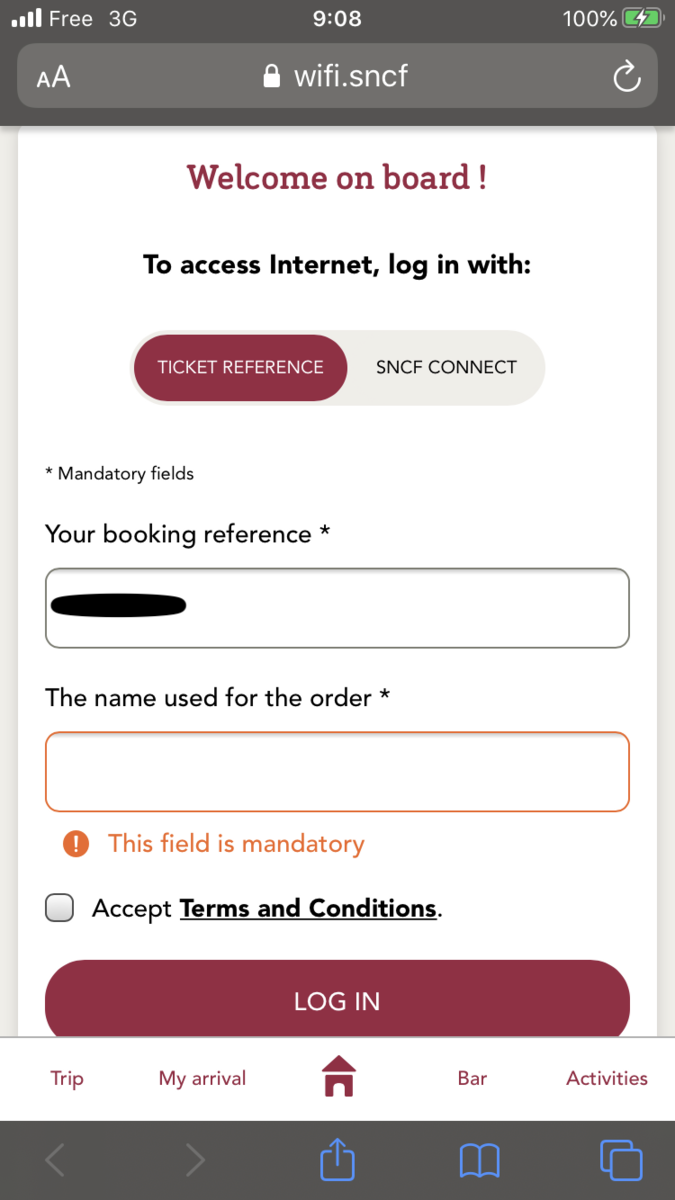Tap the home icon in bottom navigation
The width and height of the screenshot is (675, 1200).
point(338,1077)
